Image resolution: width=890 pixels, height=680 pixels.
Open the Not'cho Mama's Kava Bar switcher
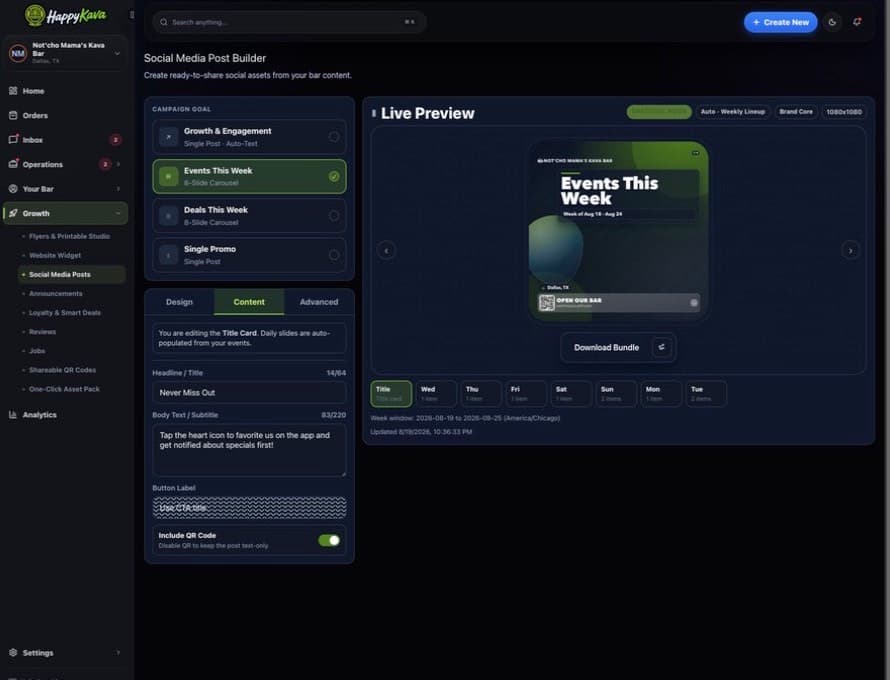[x=65, y=53]
